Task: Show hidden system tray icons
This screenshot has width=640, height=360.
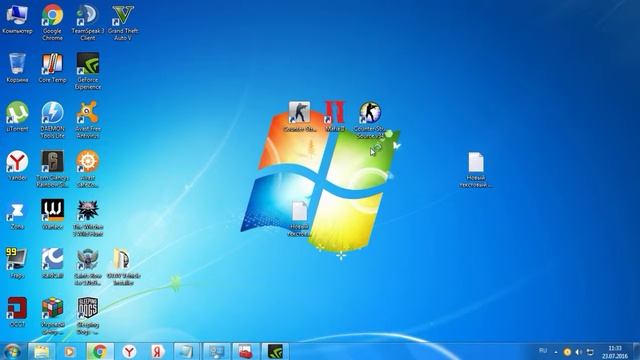Action: [556, 352]
